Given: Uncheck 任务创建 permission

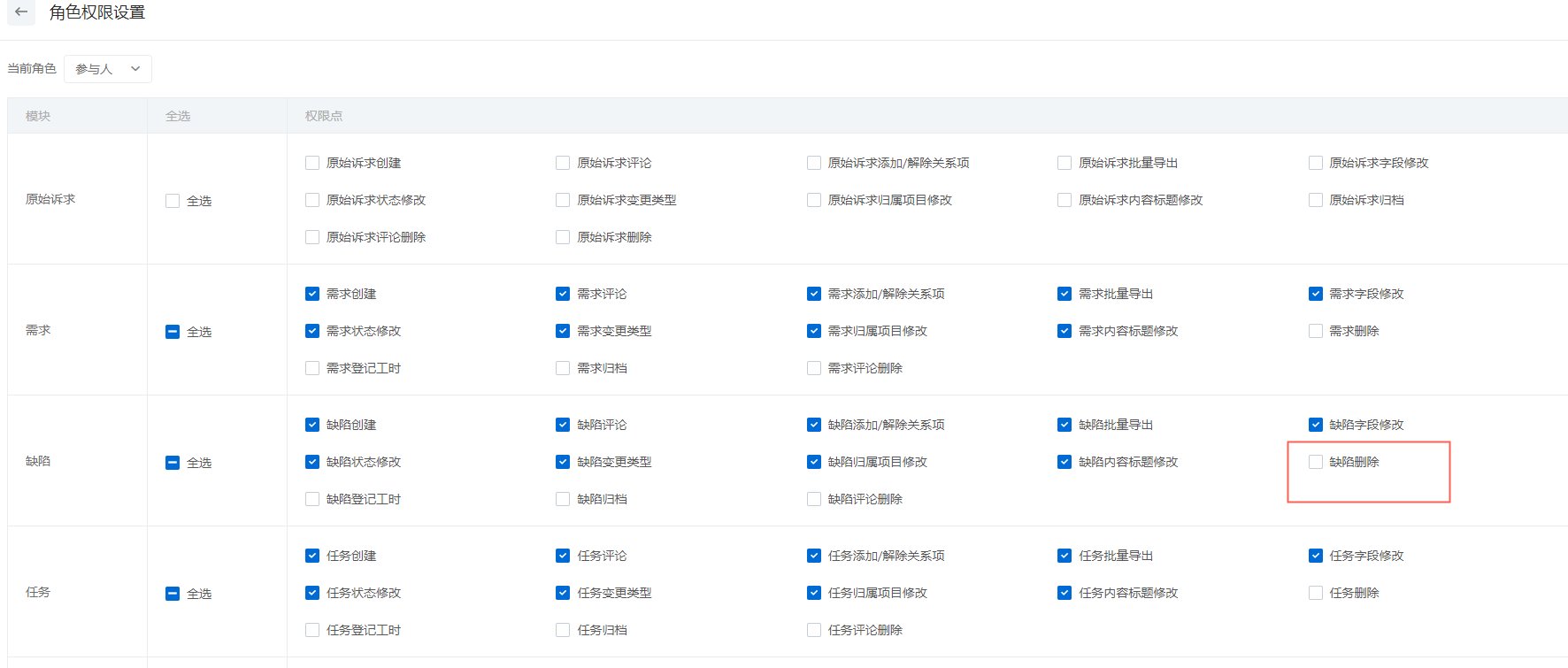Looking at the screenshot, I should coord(312,556).
